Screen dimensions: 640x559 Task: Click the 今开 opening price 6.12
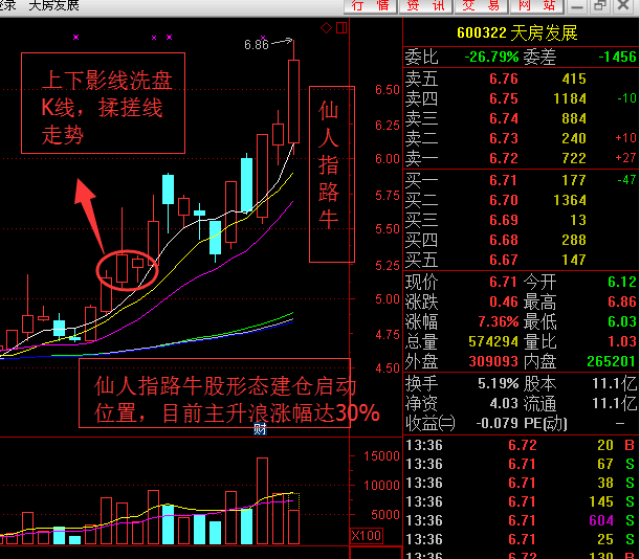(x=622, y=282)
